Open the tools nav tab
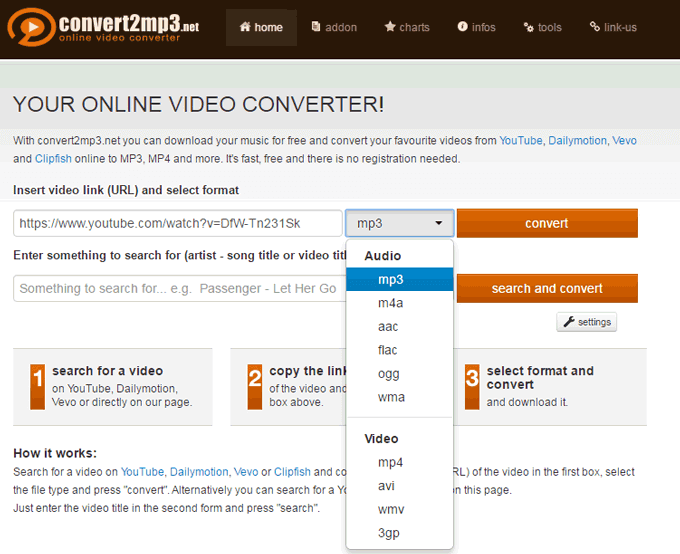This screenshot has height=554, width=680. pyautogui.click(x=543, y=27)
